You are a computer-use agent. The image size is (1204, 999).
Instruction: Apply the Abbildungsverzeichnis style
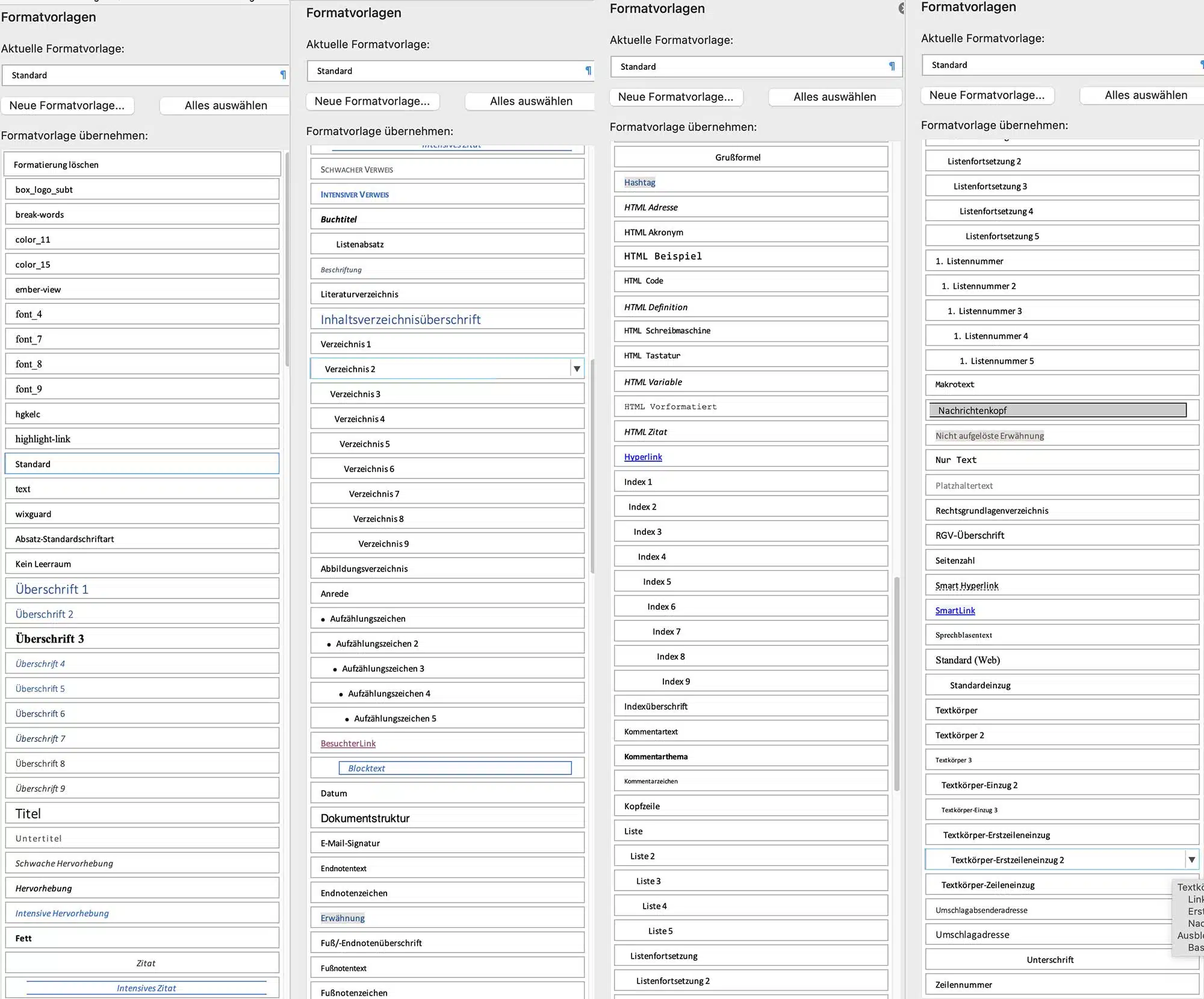(447, 568)
